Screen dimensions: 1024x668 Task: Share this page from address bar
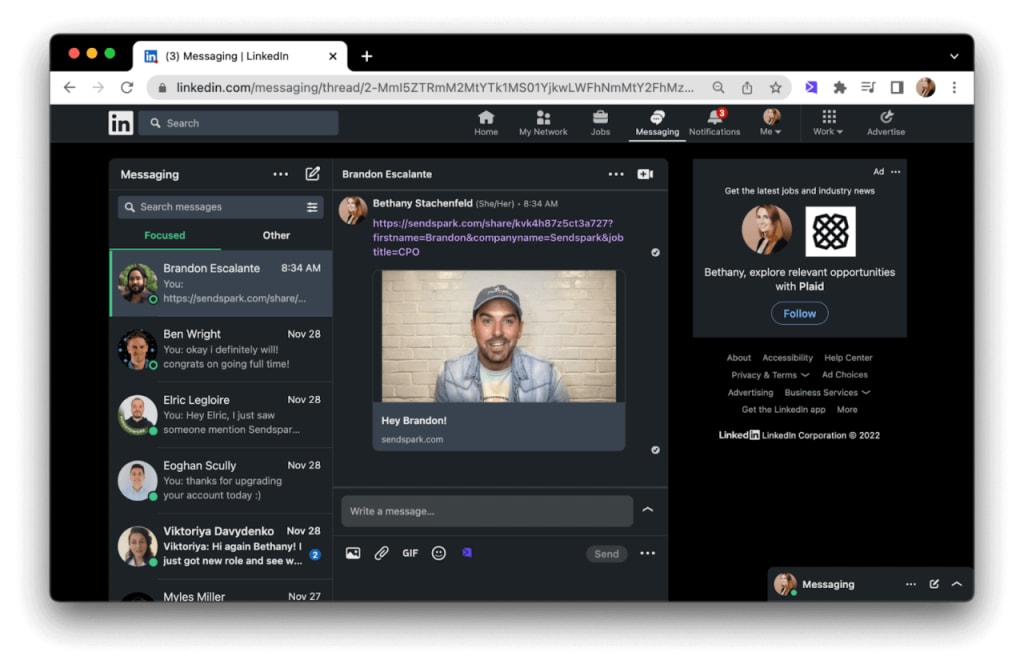pos(747,87)
